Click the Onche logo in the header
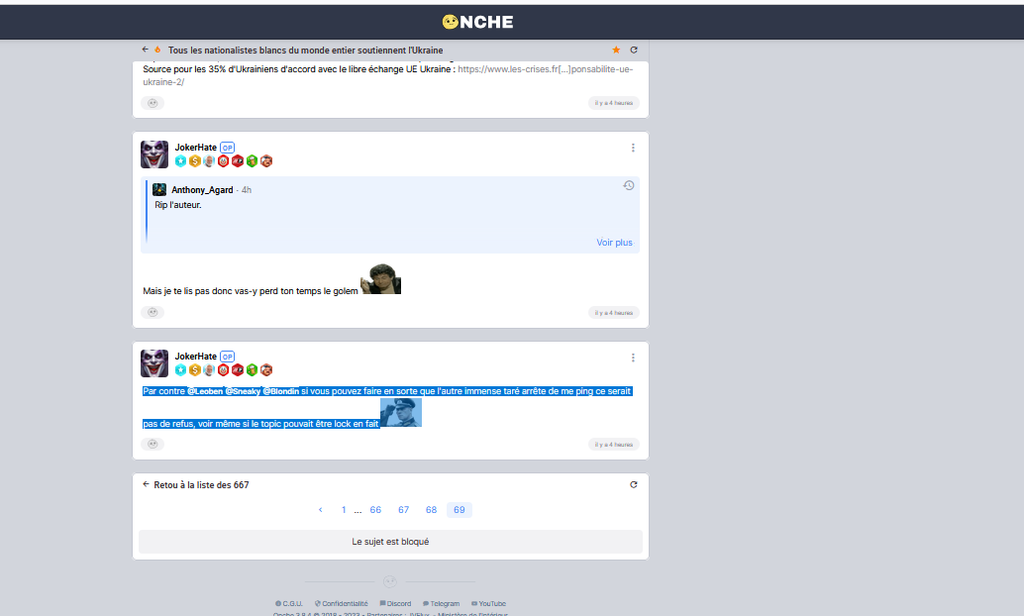Screen dimensions: 1024x616 [x=477, y=22]
